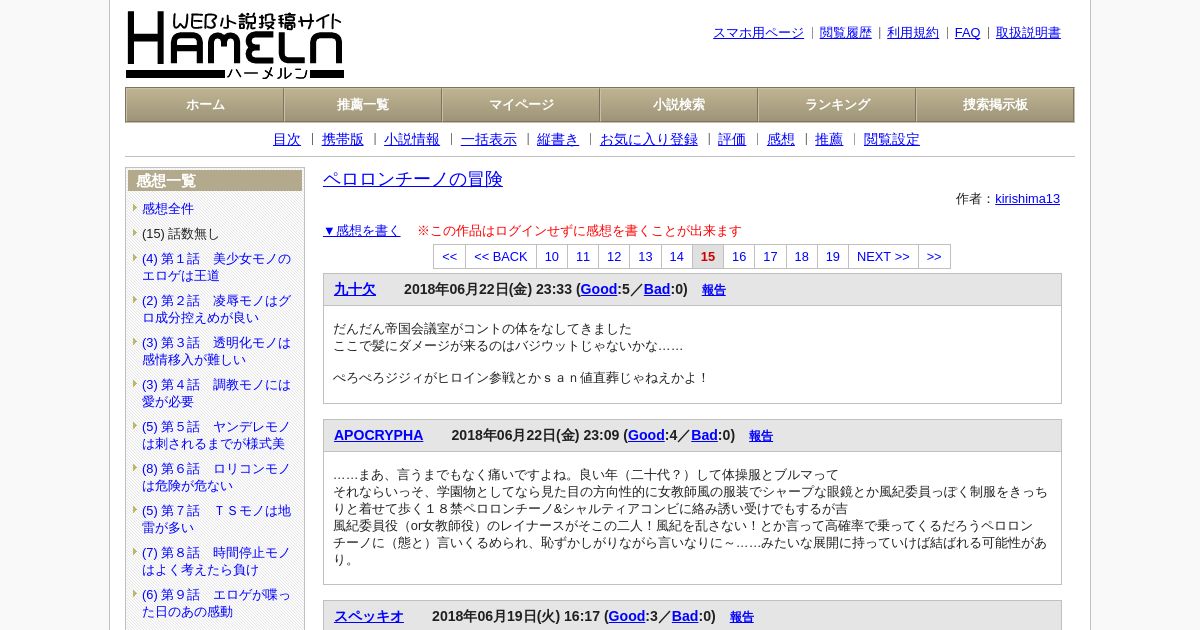This screenshot has width=1200, height=630.
Task: Open author kirishima13 profile
Action: (1027, 199)
